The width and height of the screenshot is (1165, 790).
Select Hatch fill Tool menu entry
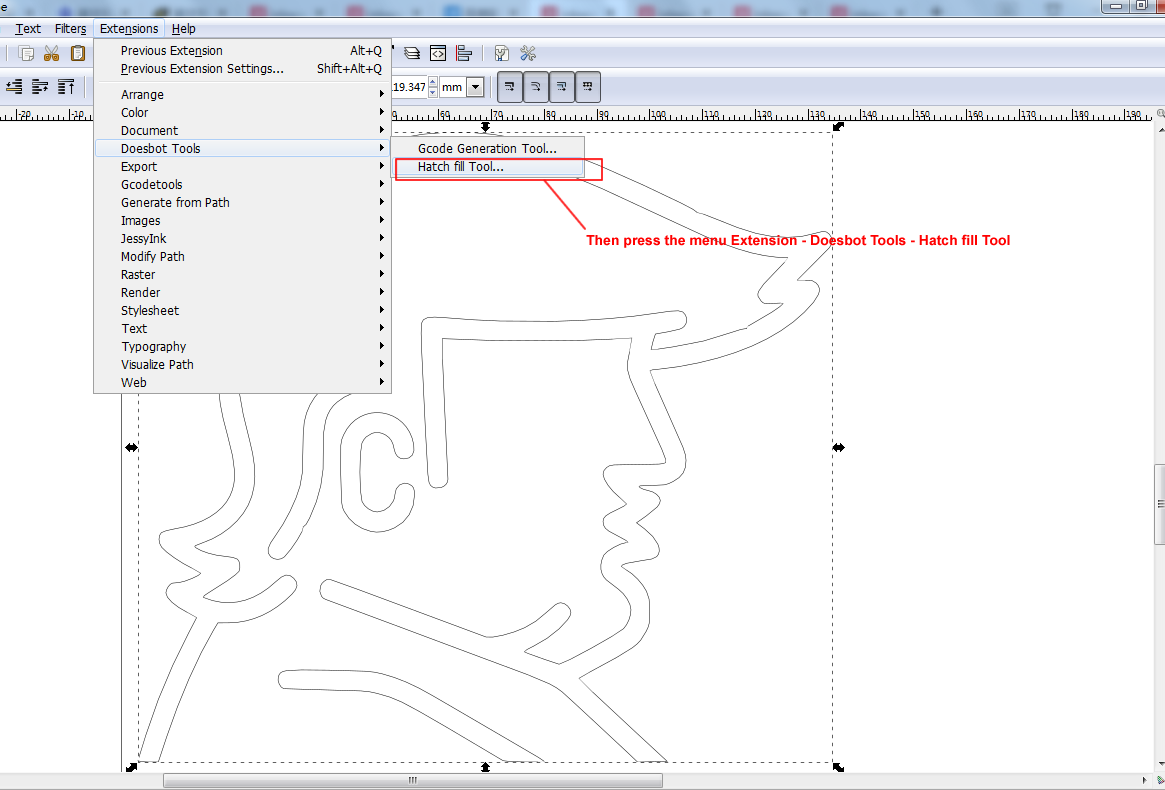point(461,167)
